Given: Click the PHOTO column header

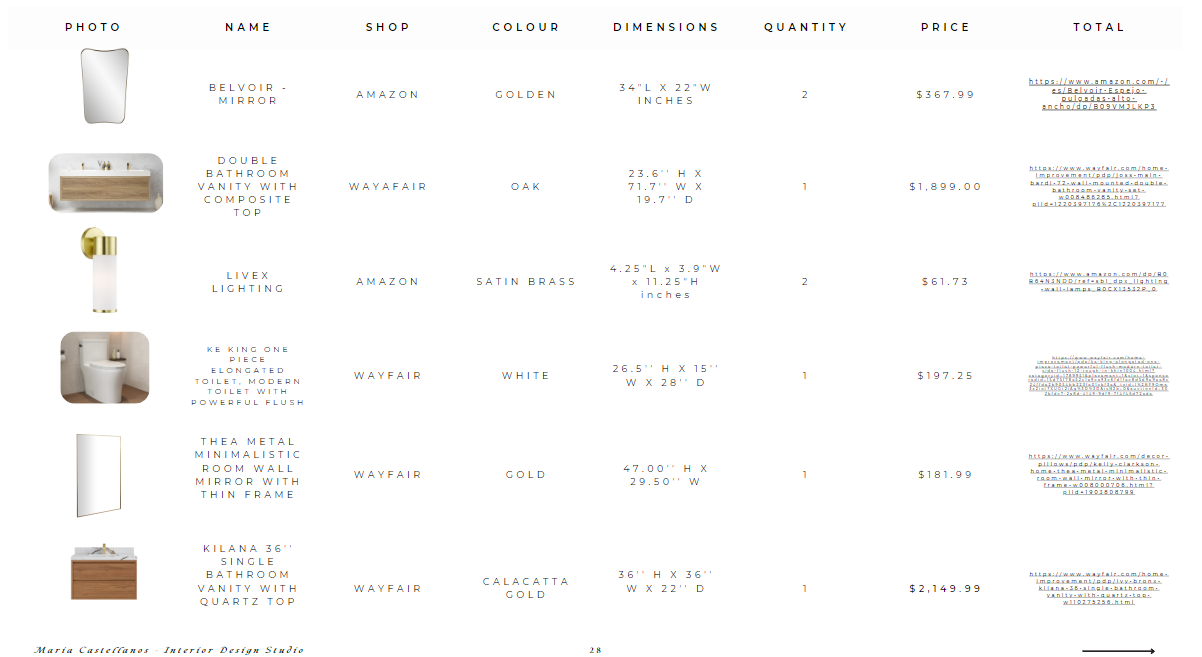Looking at the screenshot, I should (93, 27).
